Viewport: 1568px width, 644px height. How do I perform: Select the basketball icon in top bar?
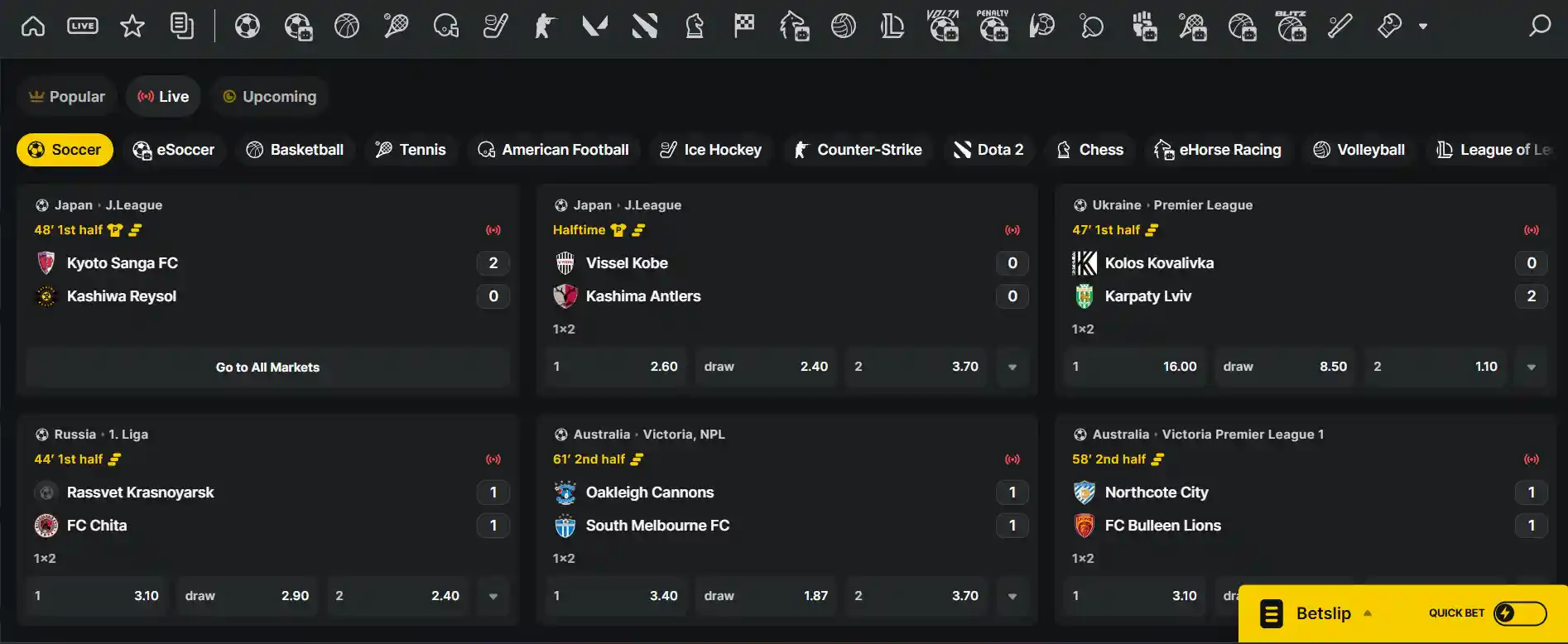point(347,26)
